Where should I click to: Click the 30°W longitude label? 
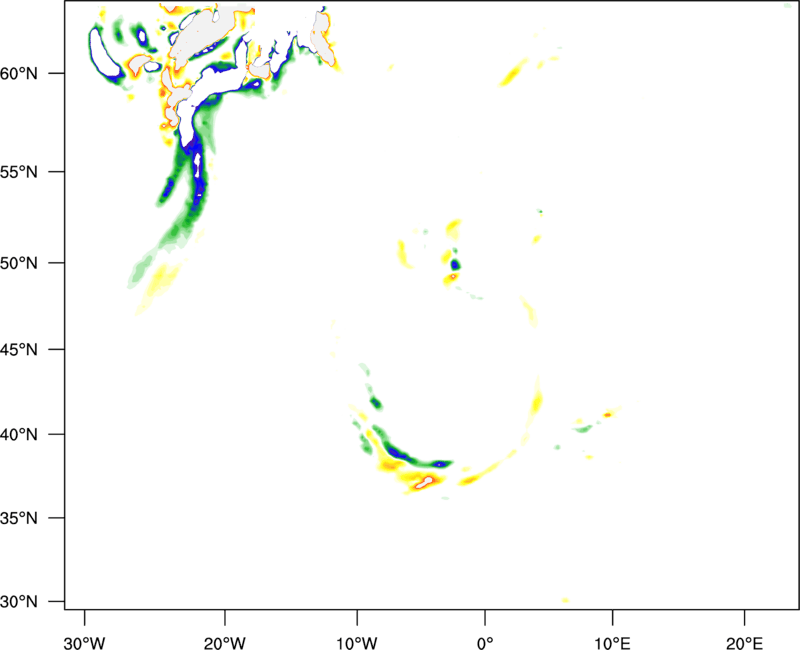click(x=85, y=643)
